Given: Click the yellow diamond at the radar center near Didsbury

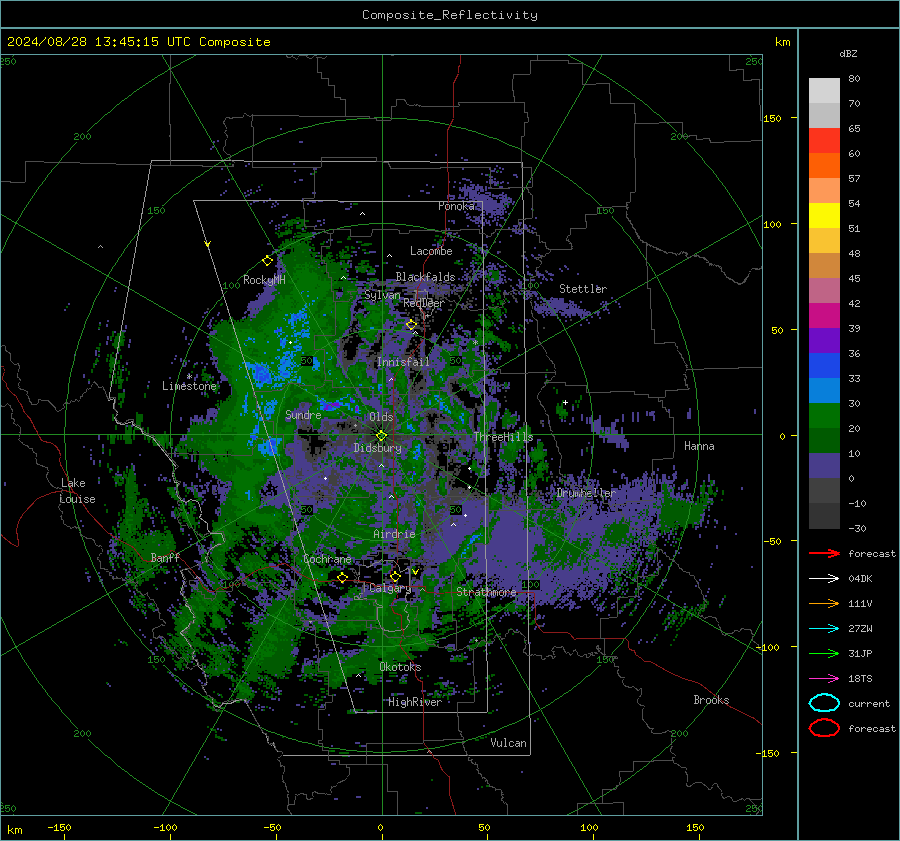Looking at the screenshot, I should pyautogui.click(x=381, y=436).
